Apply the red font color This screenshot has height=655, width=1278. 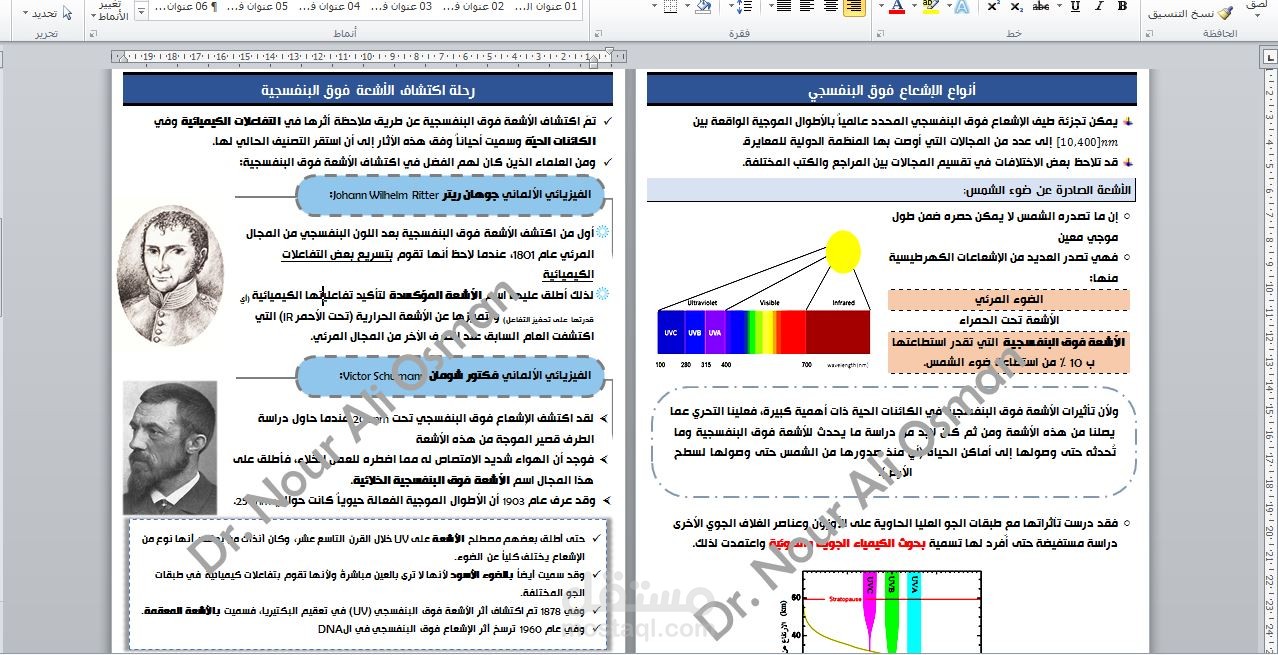tap(897, 6)
